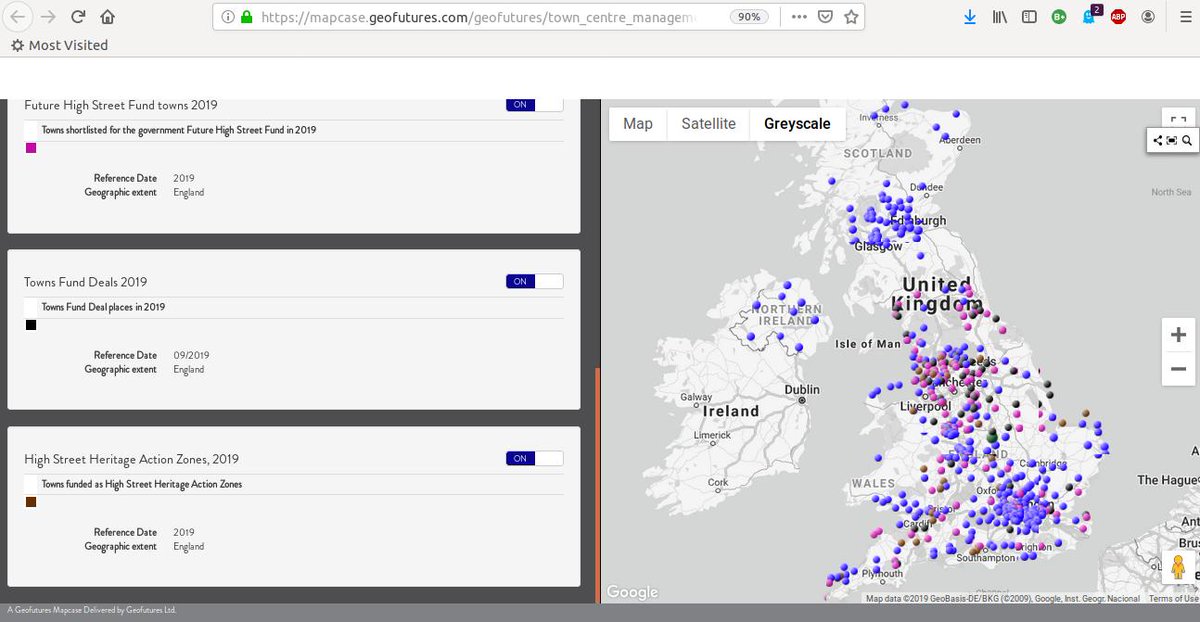Viewport: 1200px width, 622px height.
Task: Reload the current page
Action: coord(78,17)
